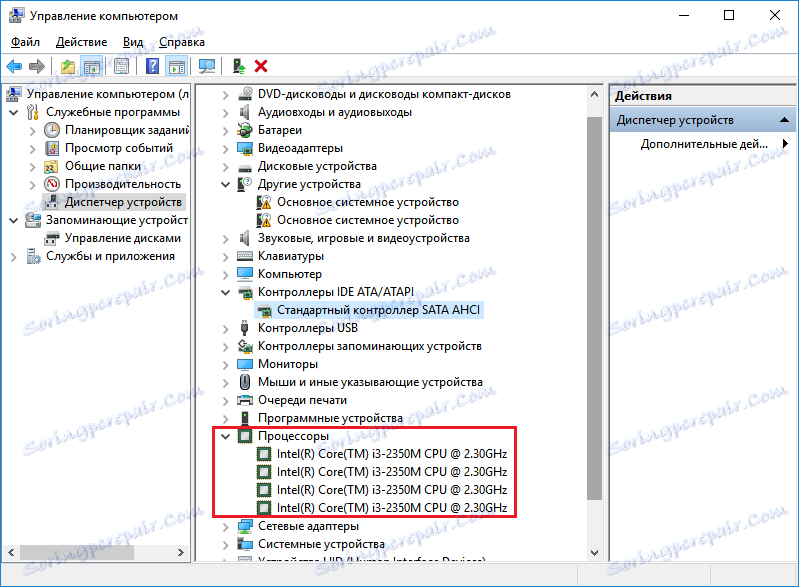Expand the Видеоадаптеры node
This screenshot has height=587, width=799.
coord(226,149)
